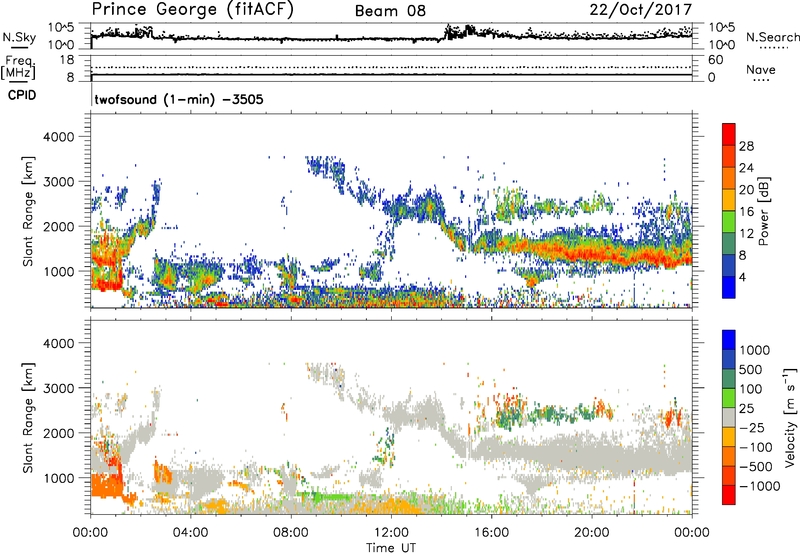Image resolution: width=800 pixels, height=554 pixels.
Task: Click the light green Velocity colorbar segment between 25 and 100
Action: 729,398
